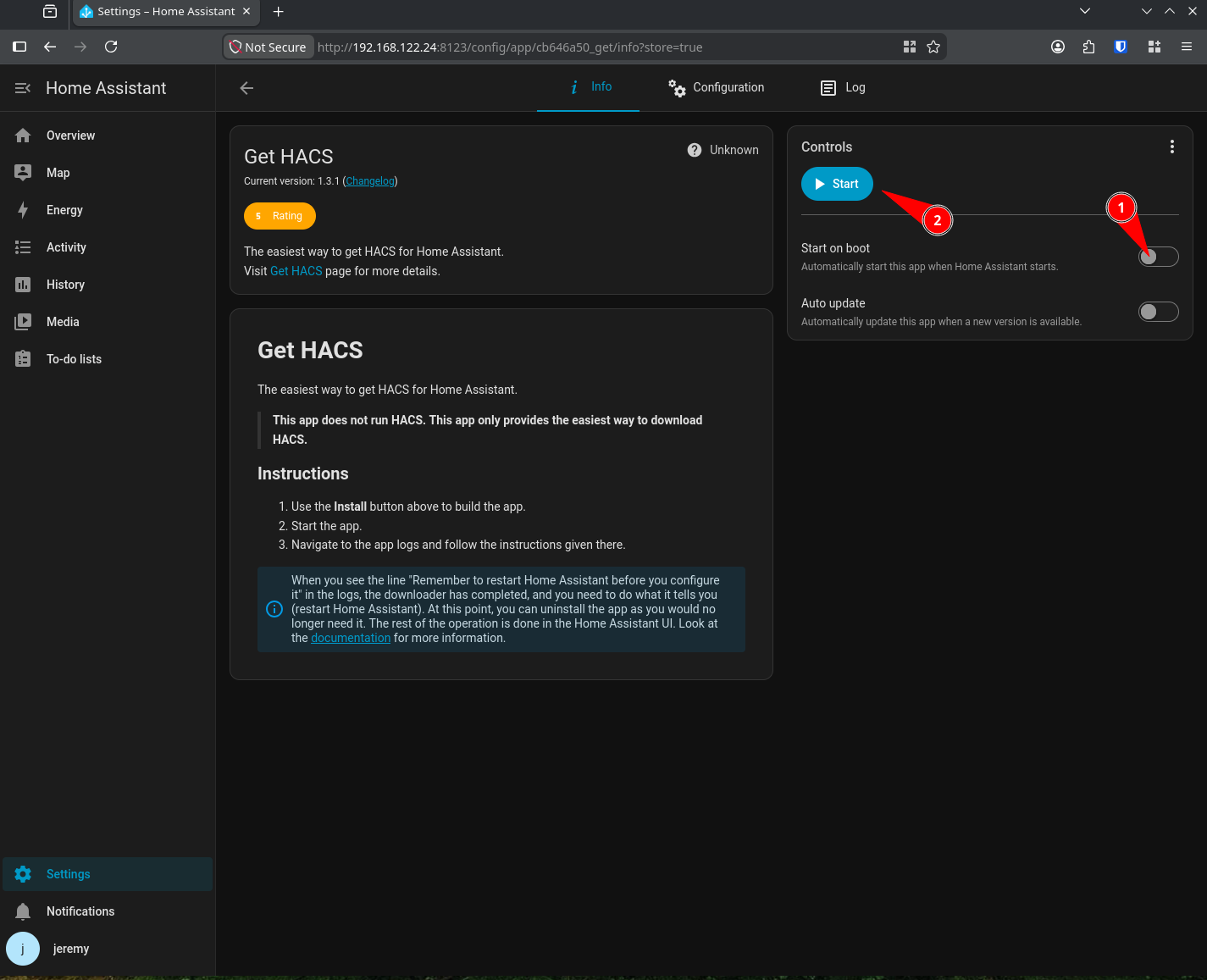Viewport: 1207px width, 980px height.
Task: Click the Settings gear icon in sidebar
Action: tap(23, 874)
